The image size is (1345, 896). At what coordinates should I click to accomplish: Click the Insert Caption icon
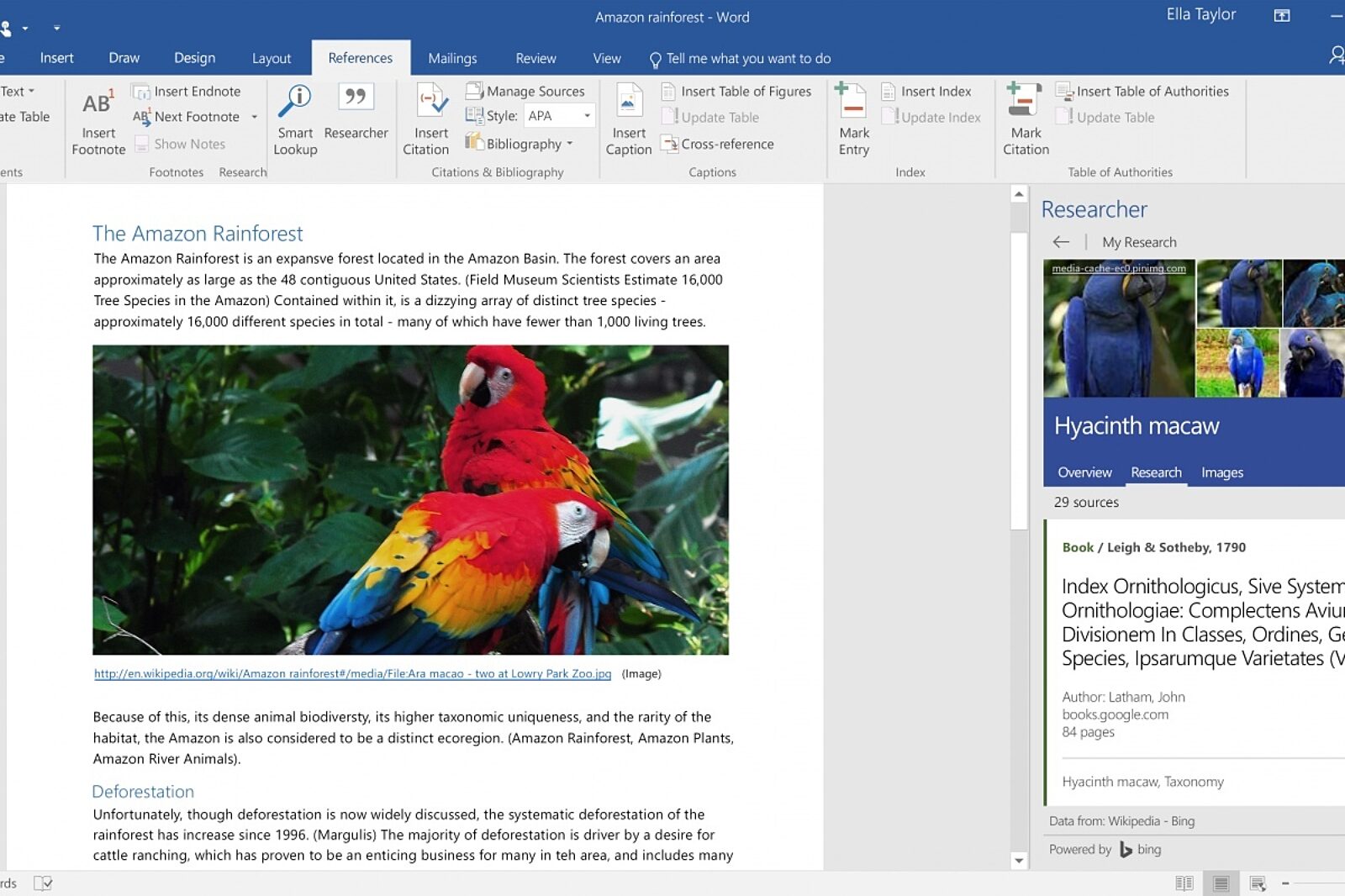tap(628, 103)
